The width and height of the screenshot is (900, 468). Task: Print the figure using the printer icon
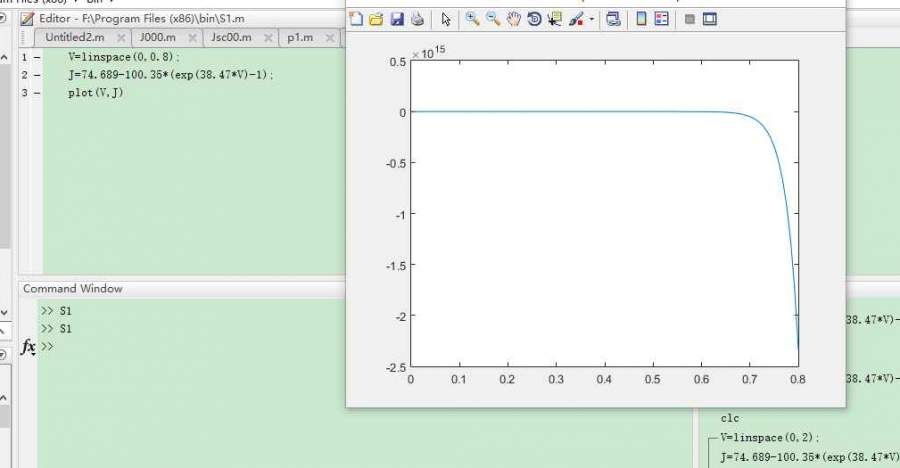pyautogui.click(x=417, y=19)
